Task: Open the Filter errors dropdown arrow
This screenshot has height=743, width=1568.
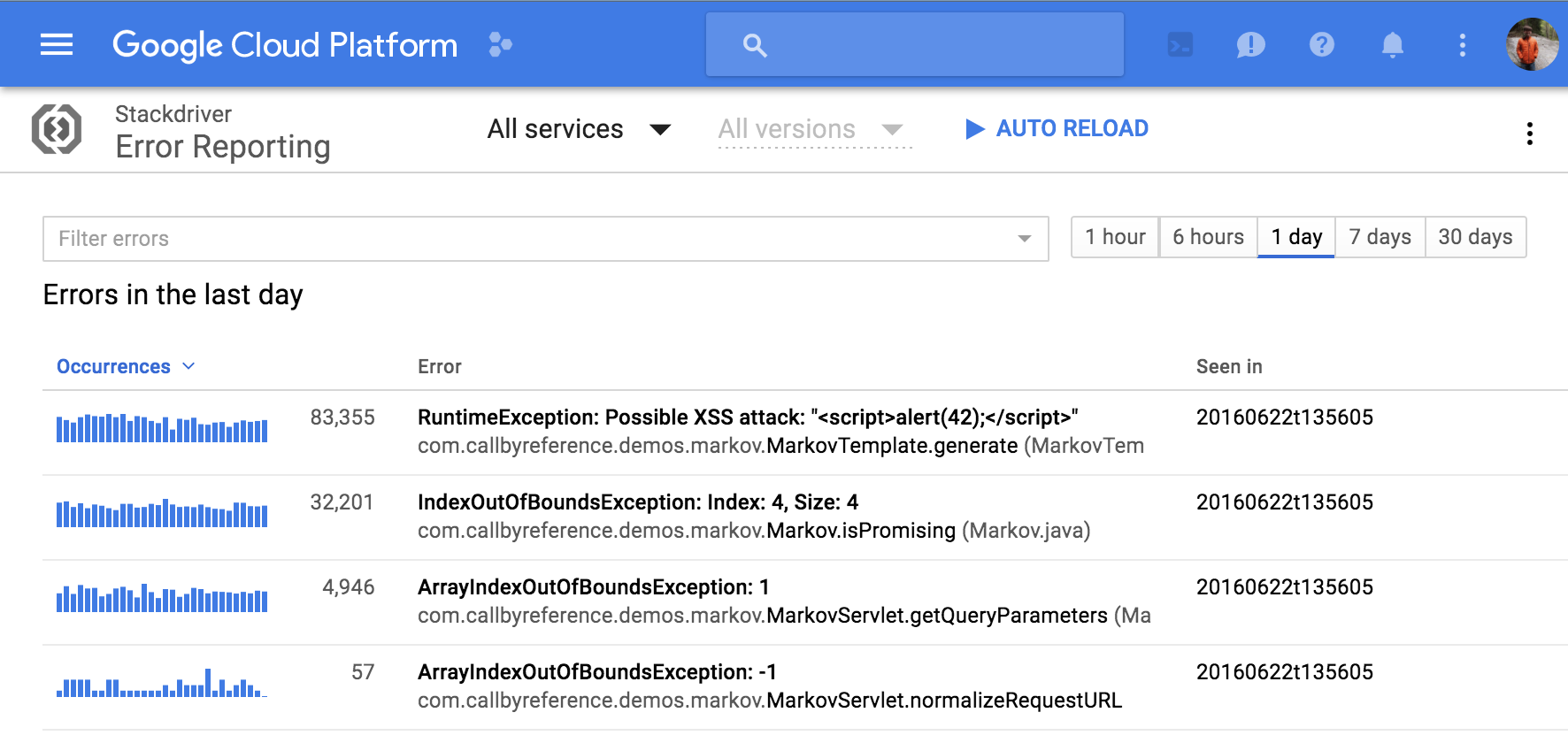Action: (x=1024, y=239)
